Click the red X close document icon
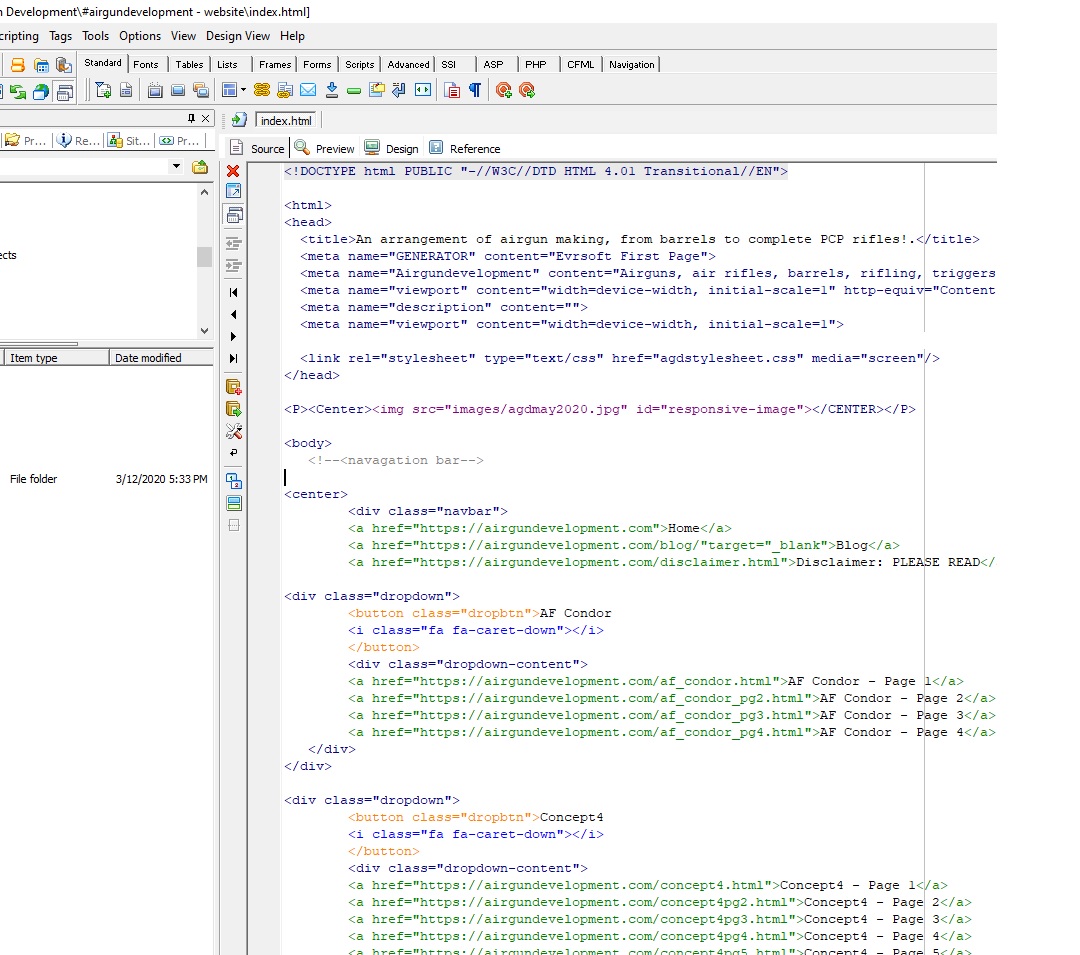This screenshot has width=1080, height=955. coord(233,171)
